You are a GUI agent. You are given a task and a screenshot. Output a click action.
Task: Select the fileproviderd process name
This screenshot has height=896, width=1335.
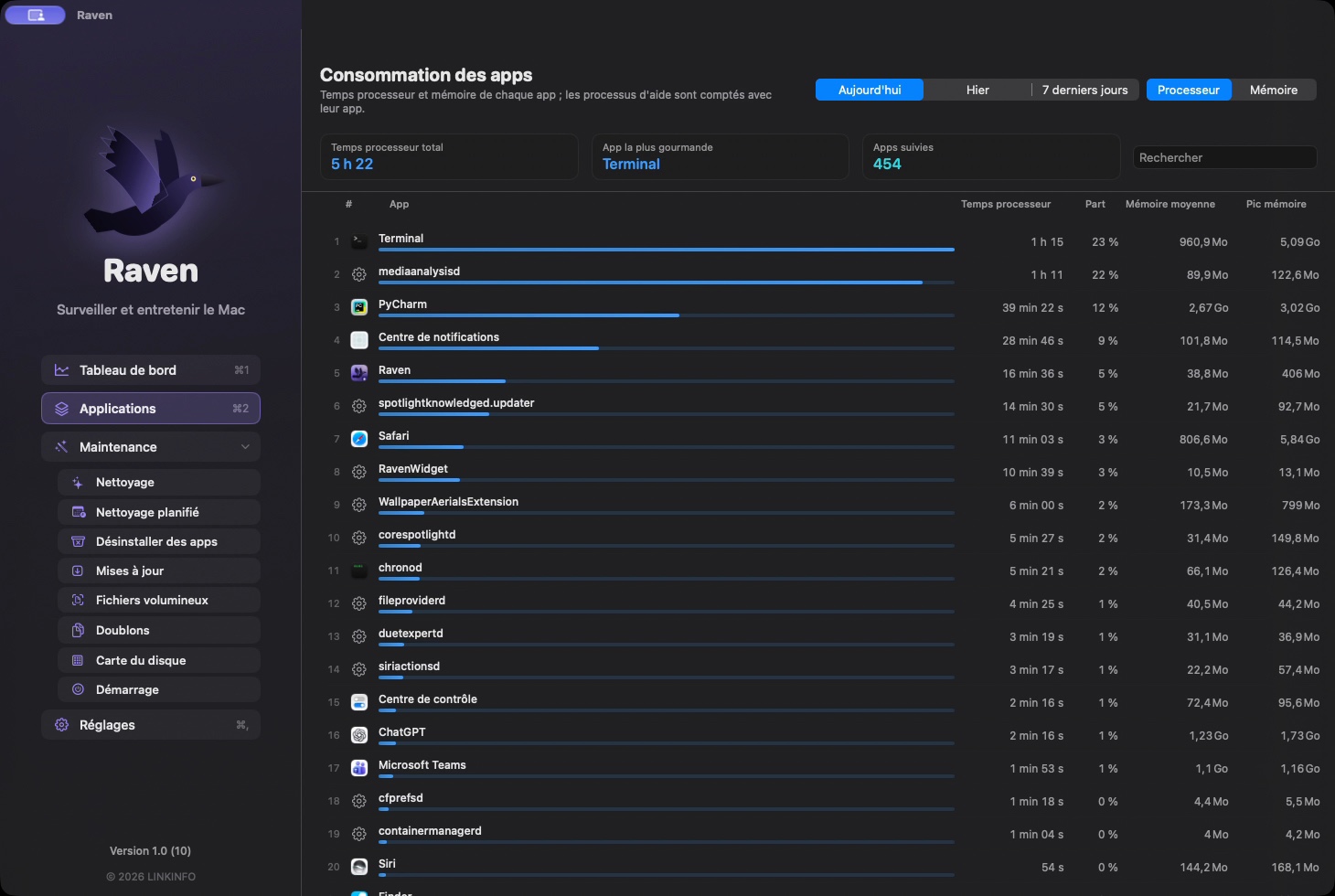coord(411,601)
